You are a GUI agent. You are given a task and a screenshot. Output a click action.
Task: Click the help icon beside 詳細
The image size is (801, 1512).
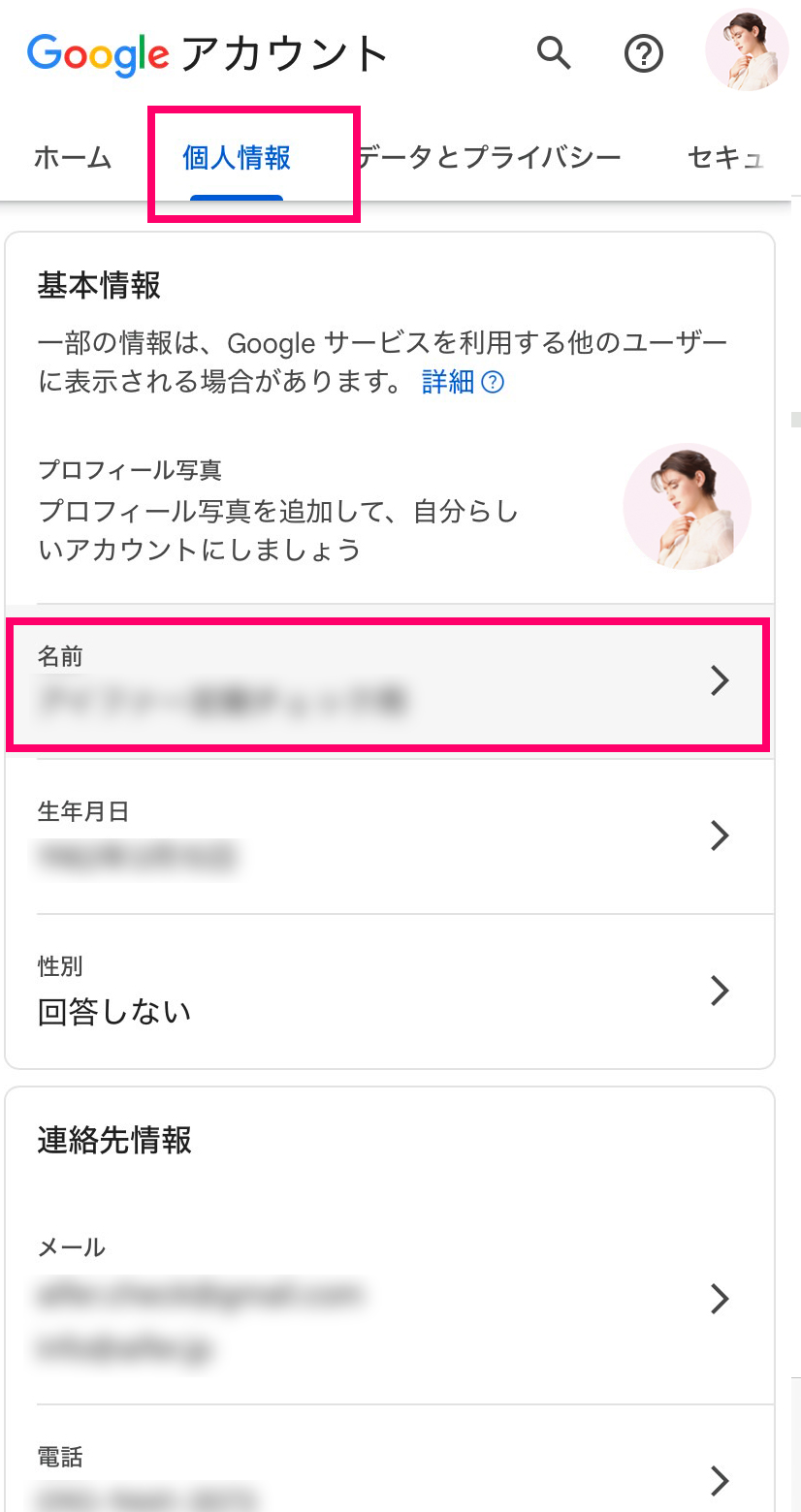tap(494, 383)
